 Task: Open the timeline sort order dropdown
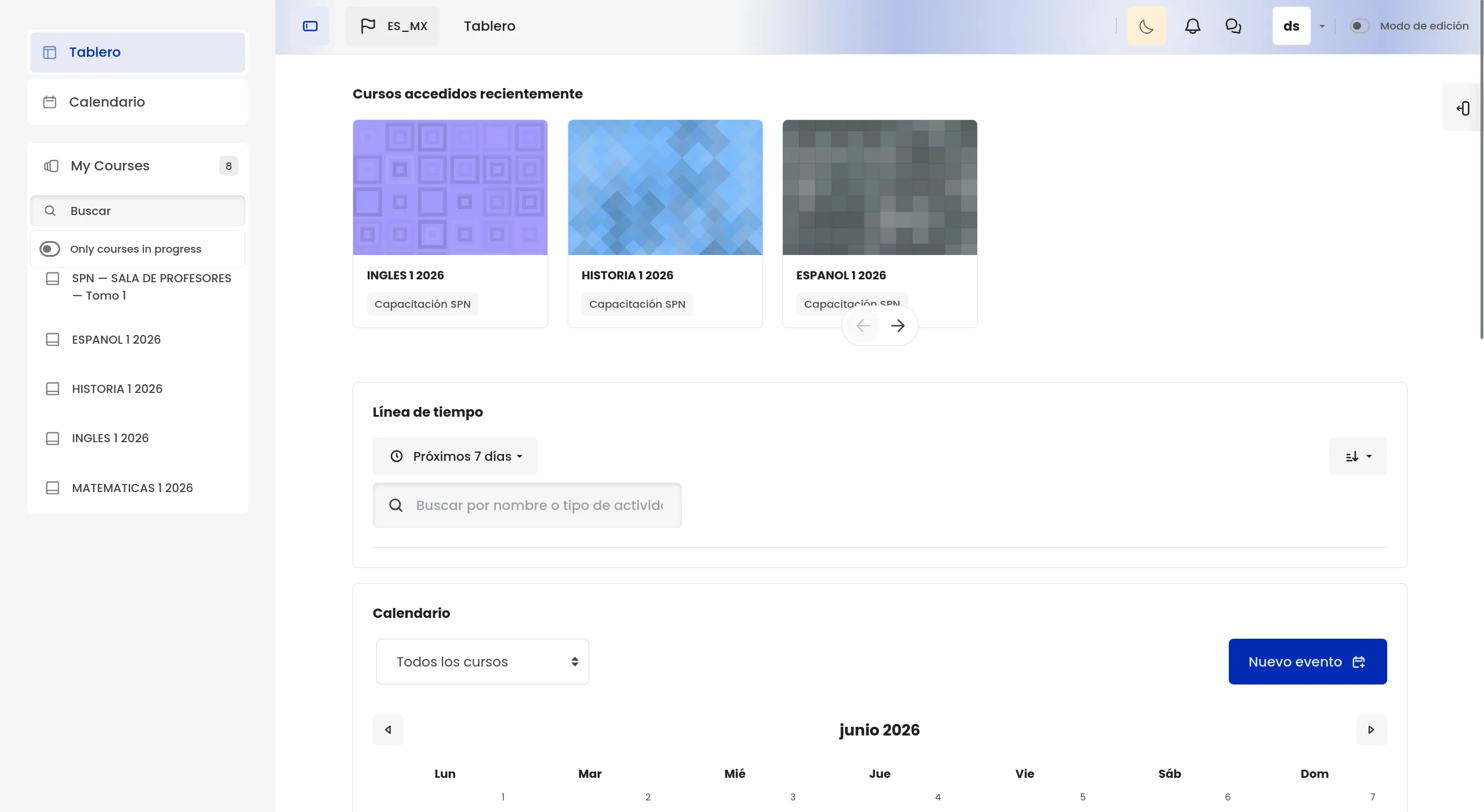1358,456
